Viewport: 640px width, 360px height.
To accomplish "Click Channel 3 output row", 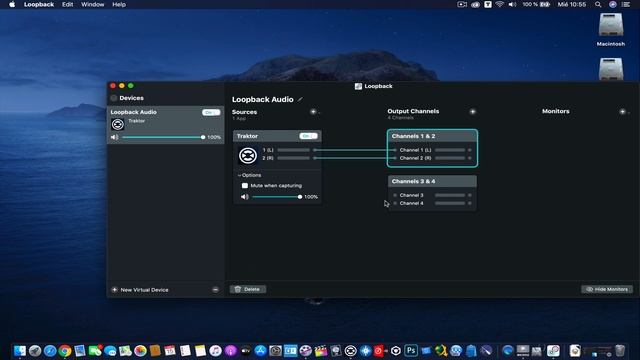I will coord(432,195).
